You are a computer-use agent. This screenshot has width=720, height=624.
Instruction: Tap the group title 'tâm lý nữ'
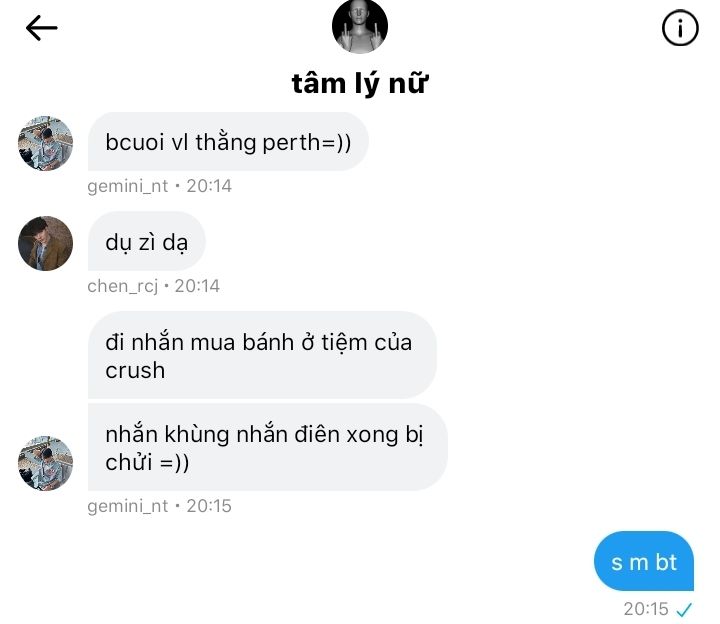(360, 83)
